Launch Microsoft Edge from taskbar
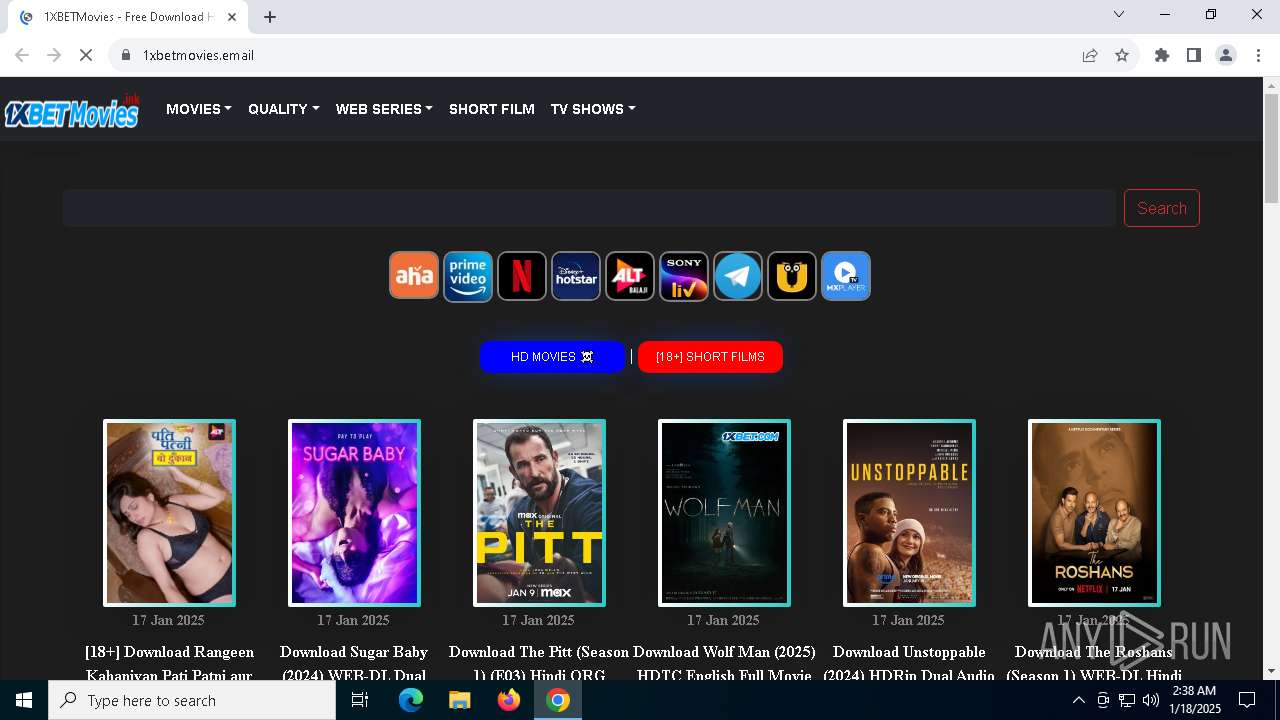The image size is (1280, 720). point(411,700)
